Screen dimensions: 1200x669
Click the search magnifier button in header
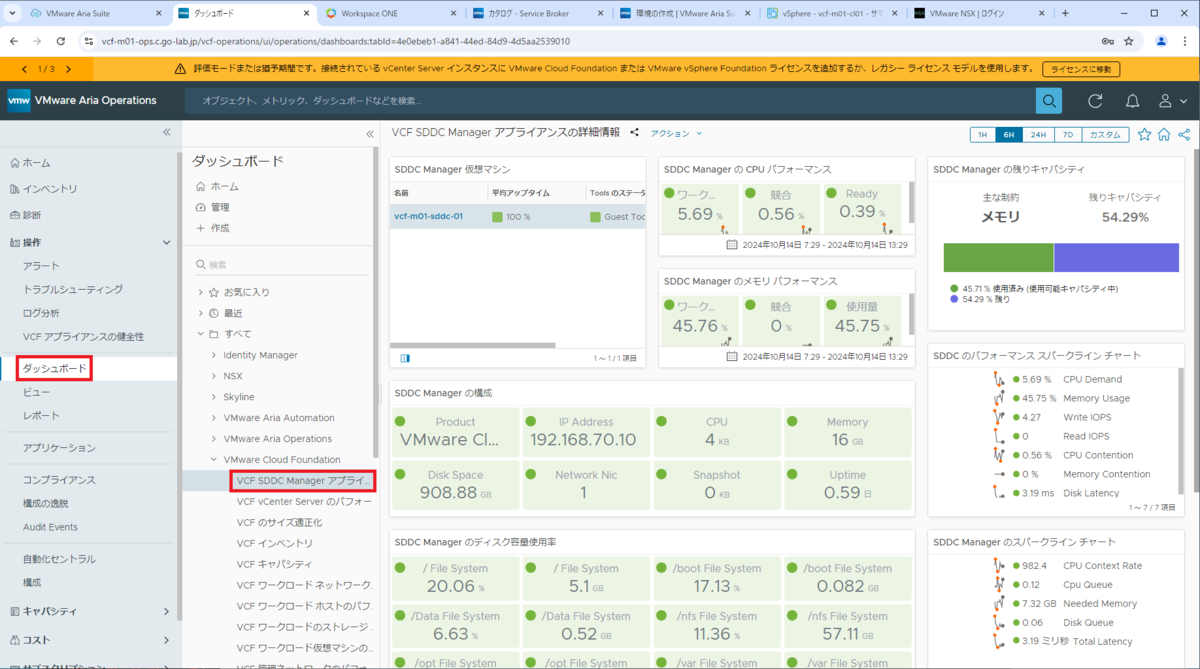pyautogui.click(x=1048, y=101)
